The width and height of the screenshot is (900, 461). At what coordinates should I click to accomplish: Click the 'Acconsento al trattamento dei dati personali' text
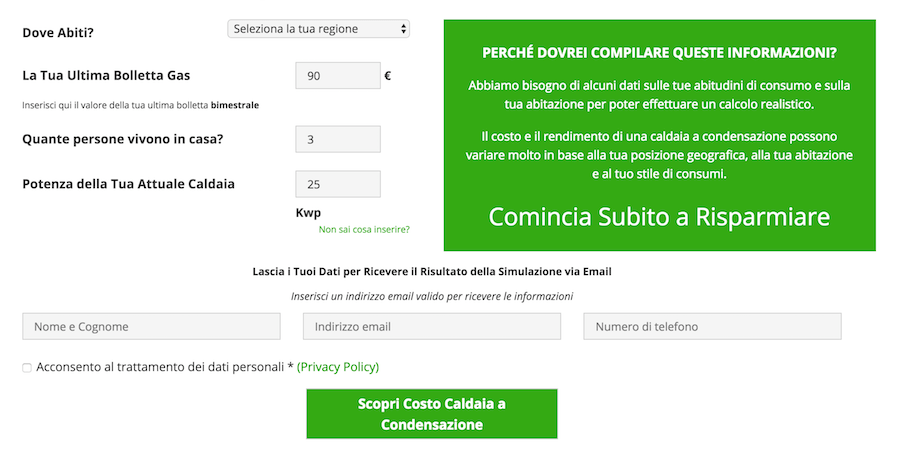click(160, 367)
